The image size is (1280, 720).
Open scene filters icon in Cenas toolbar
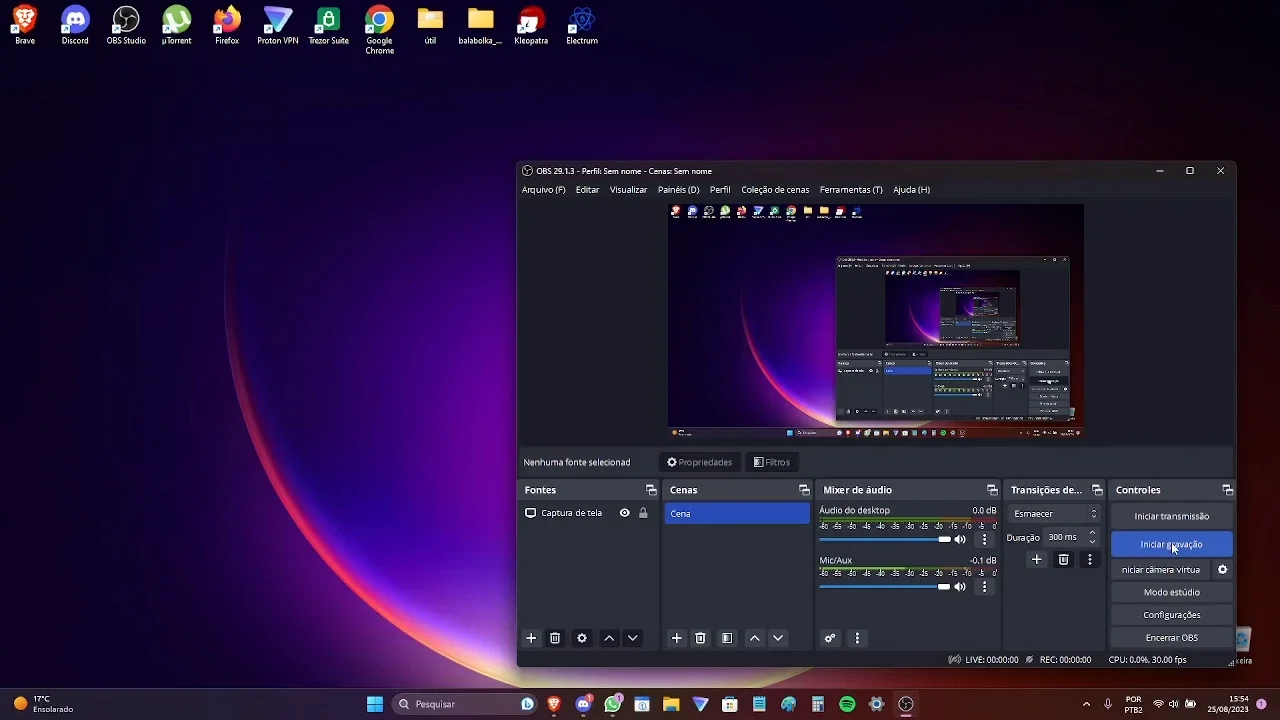pos(727,638)
